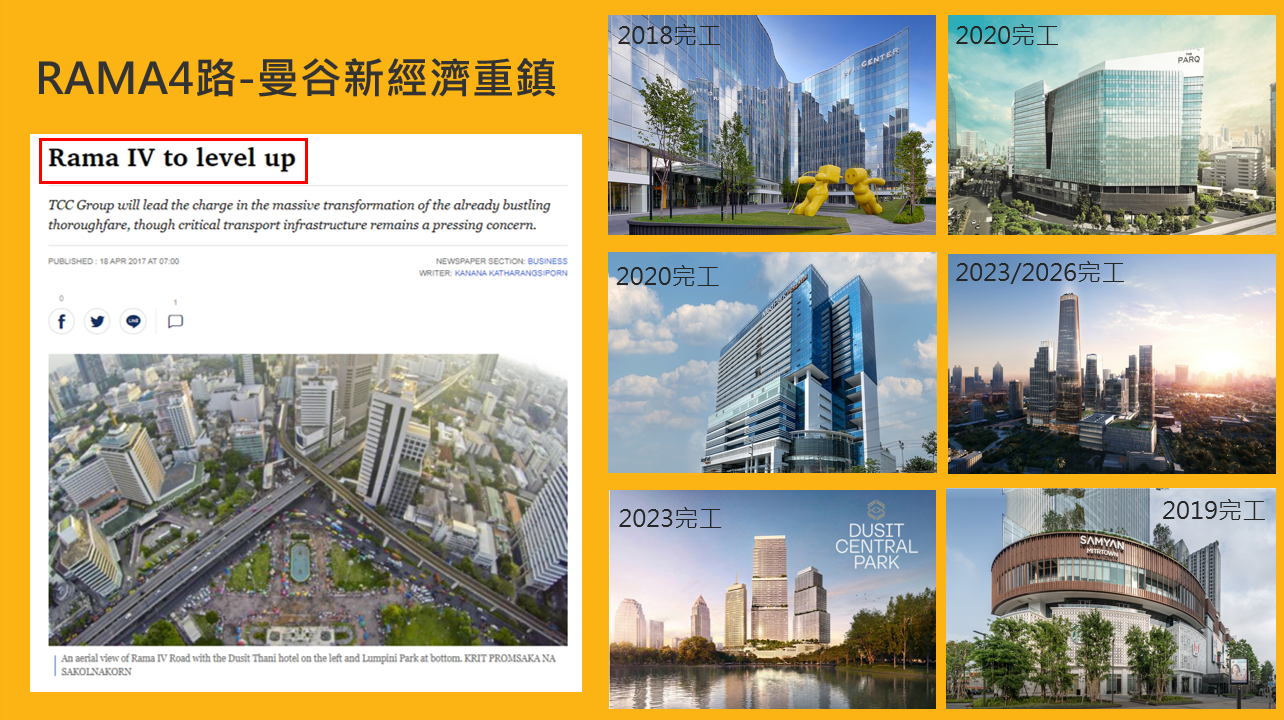Share the article via LINE icon
The width and height of the screenshot is (1284, 720).
pos(133,321)
